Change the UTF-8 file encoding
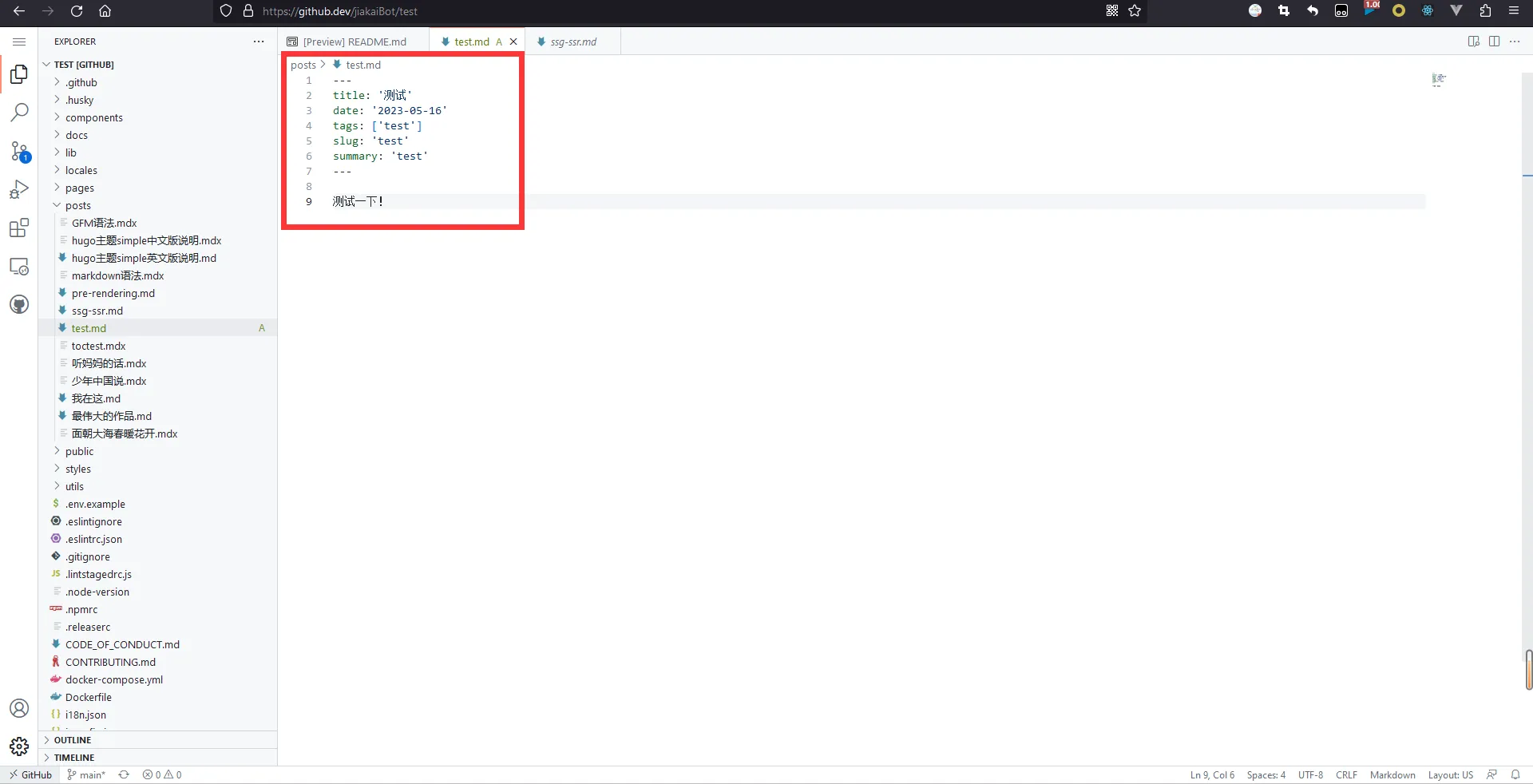 1310,774
